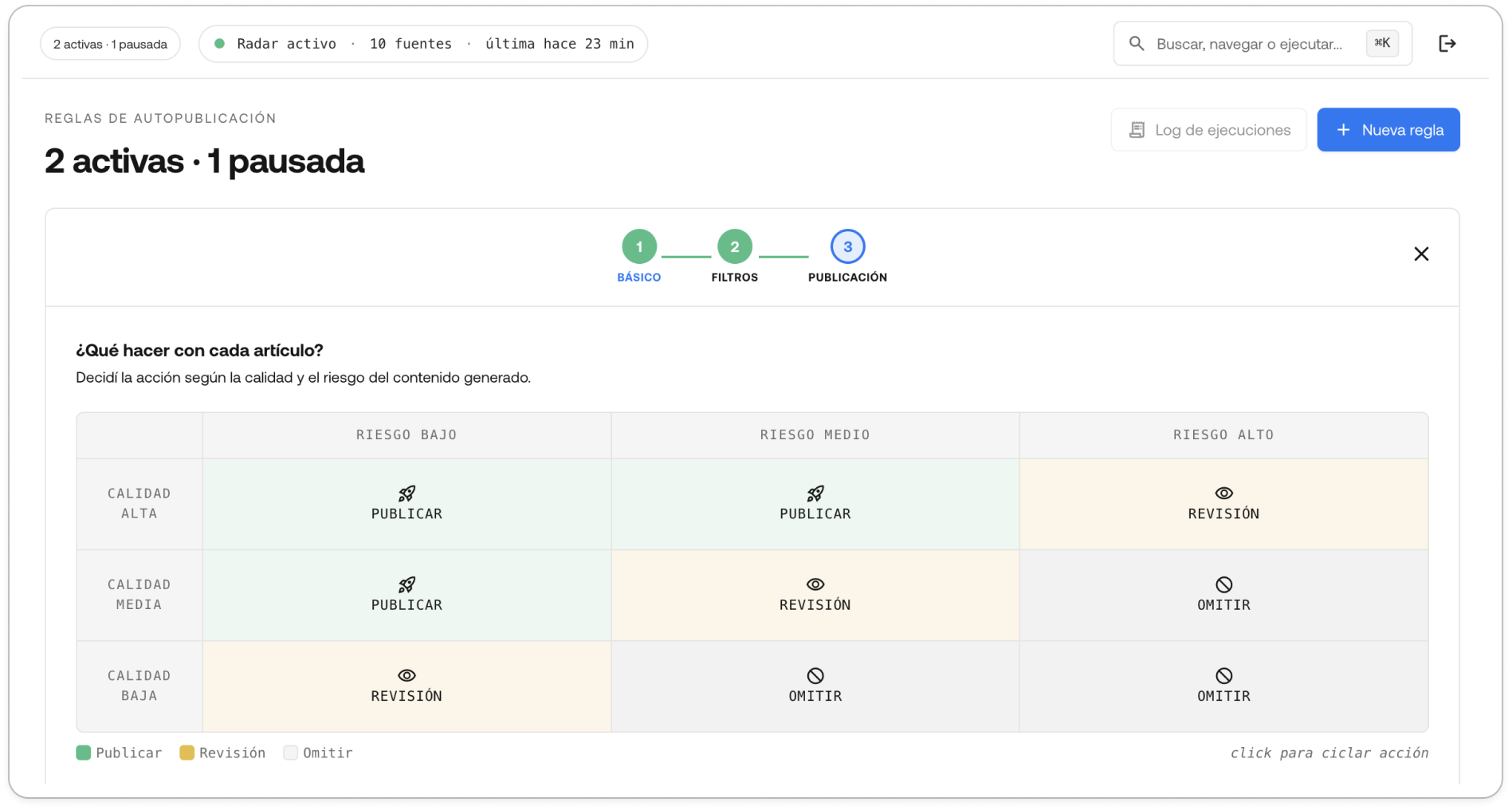Open Log de ejecuciones
The width and height of the screenshot is (1512, 810).
click(x=1208, y=130)
